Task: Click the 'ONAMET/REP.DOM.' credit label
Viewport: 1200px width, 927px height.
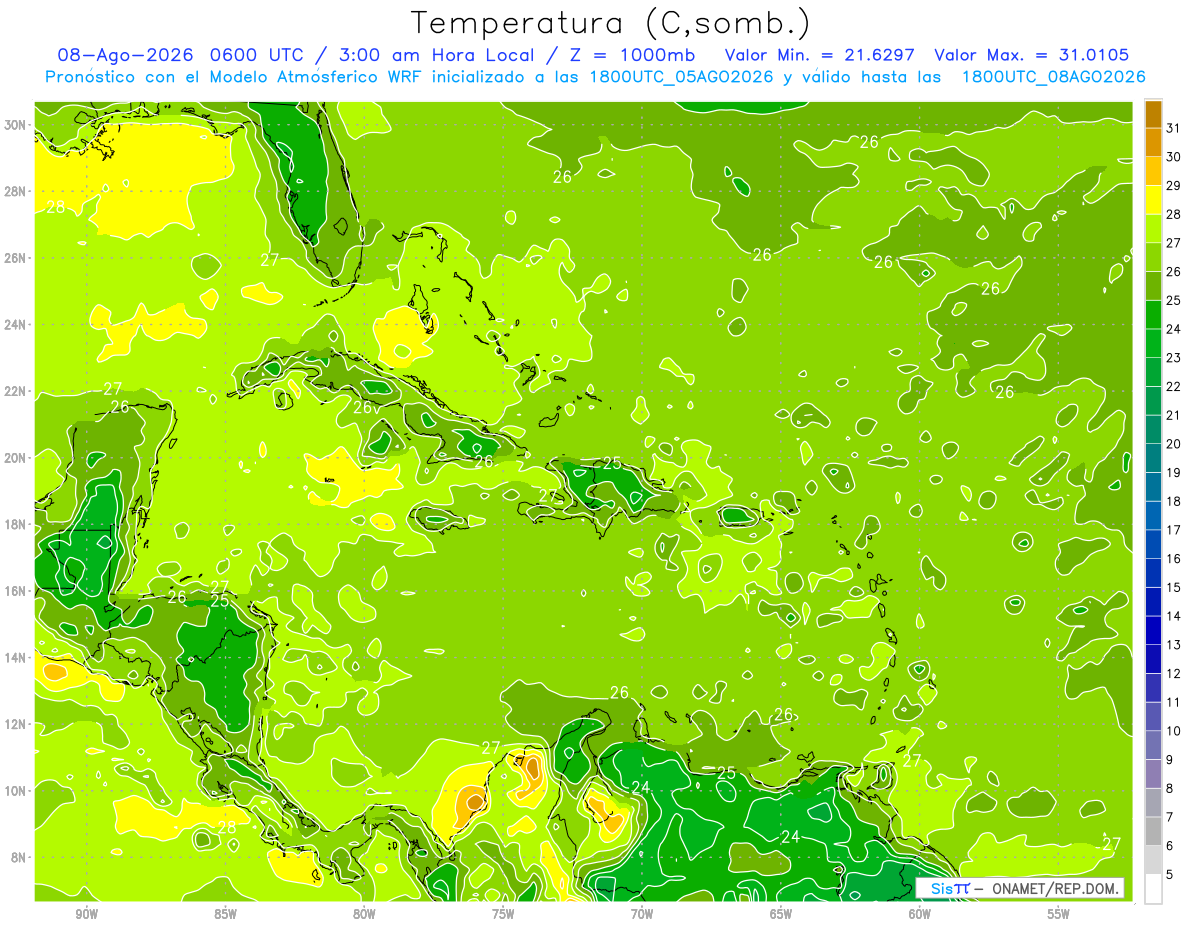Action: click(x=1056, y=888)
